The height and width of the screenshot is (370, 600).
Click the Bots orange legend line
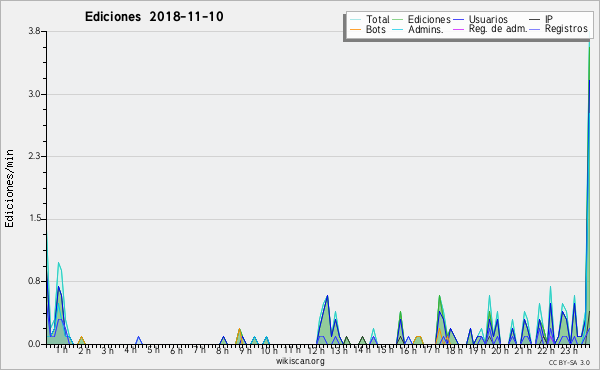coord(355,29)
